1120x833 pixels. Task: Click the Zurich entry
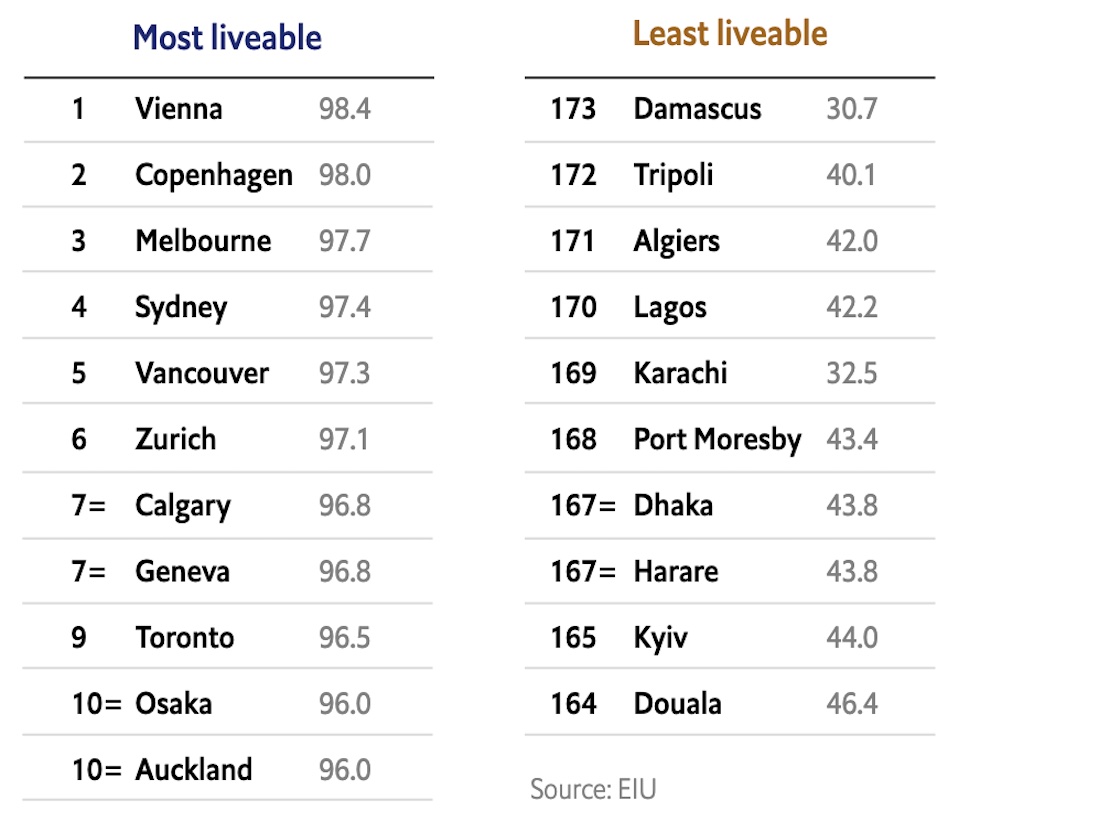click(x=176, y=439)
